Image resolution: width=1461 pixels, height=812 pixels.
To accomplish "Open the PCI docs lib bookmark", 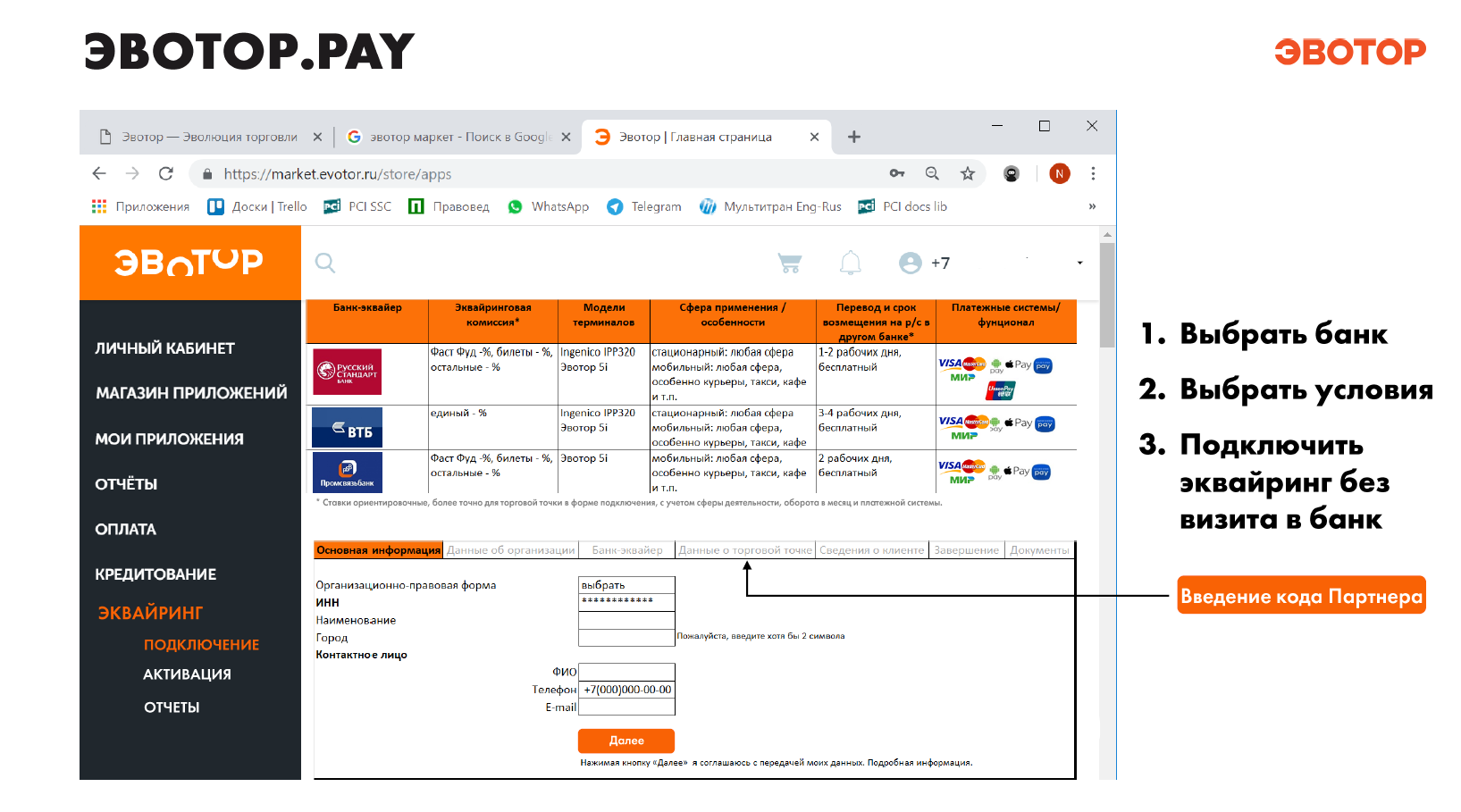I will click(903, 206).
